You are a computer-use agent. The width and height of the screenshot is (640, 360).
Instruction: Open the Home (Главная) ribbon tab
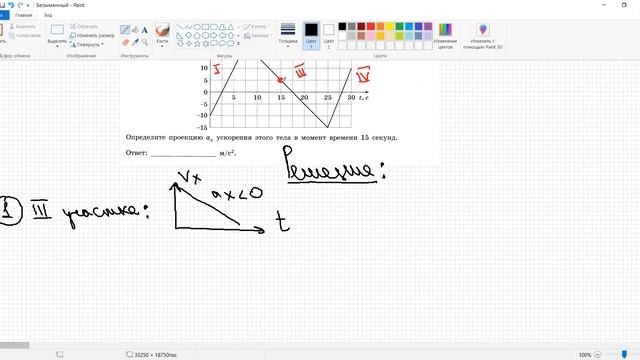[23, 15]
